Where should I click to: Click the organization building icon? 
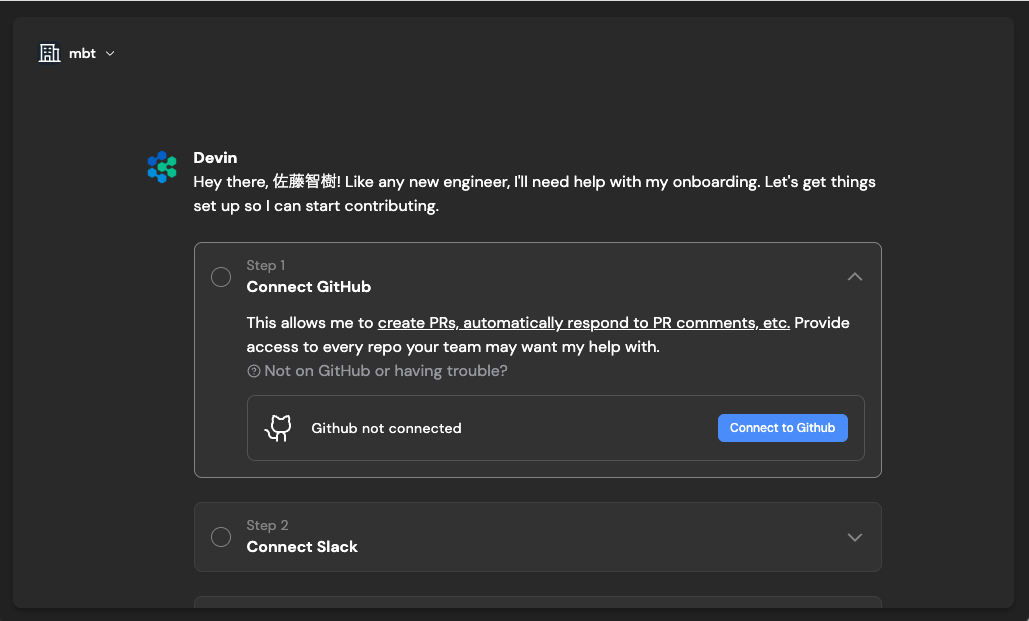coord(49,53)
